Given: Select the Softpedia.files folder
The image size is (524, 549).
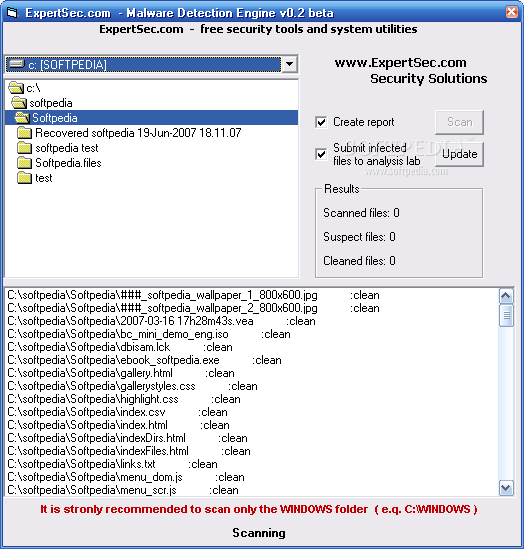Looking at the screenshot, I should click(x=68, y=163).
